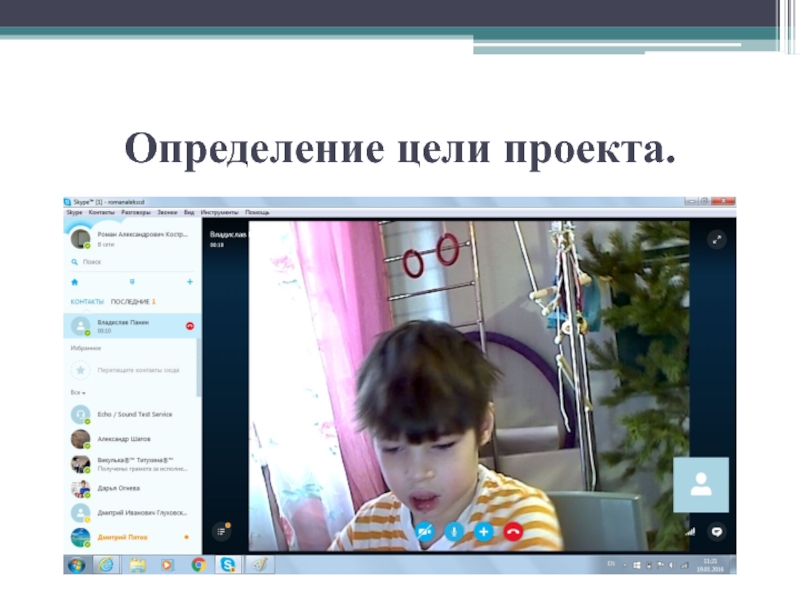Click own self-view video thumbnail
The height and width of the screenshot is (600, 800).
tap(700, 485)
